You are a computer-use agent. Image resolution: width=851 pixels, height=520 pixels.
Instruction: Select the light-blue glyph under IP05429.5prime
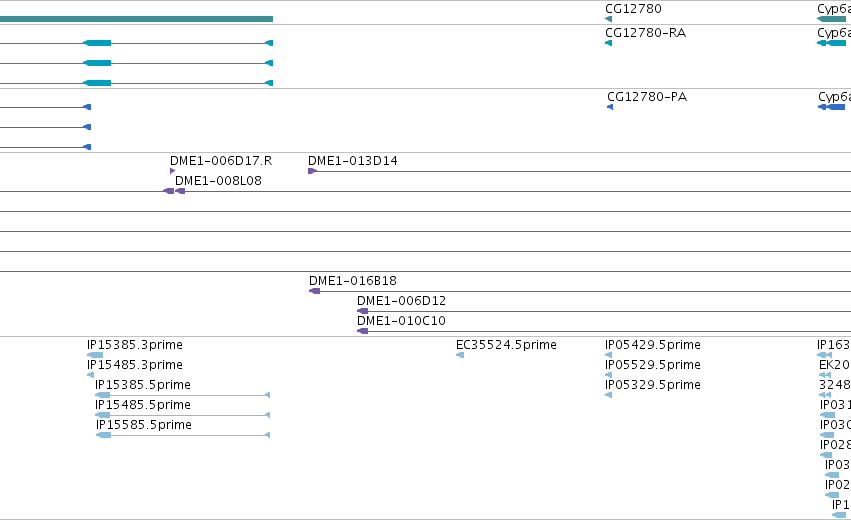pos(608,355)
